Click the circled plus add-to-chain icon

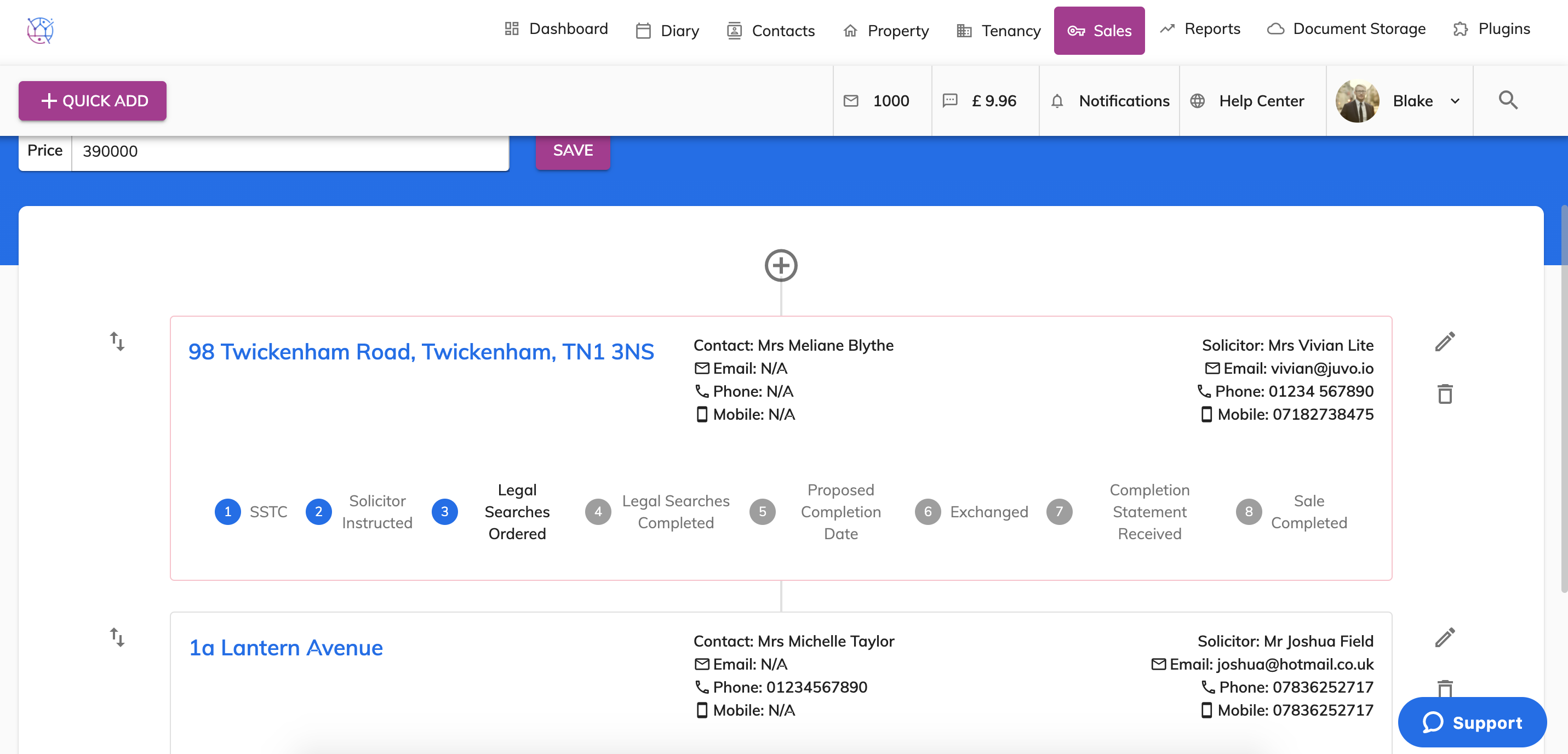point(781,266)
